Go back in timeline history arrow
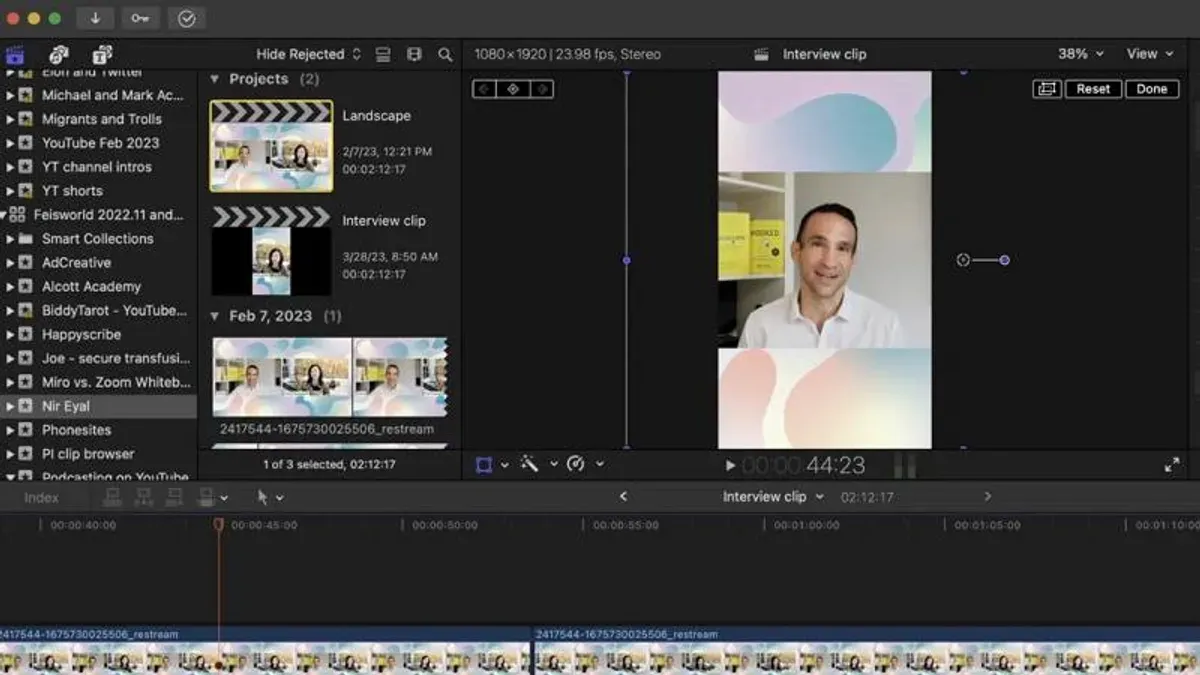 coord(623,496)
